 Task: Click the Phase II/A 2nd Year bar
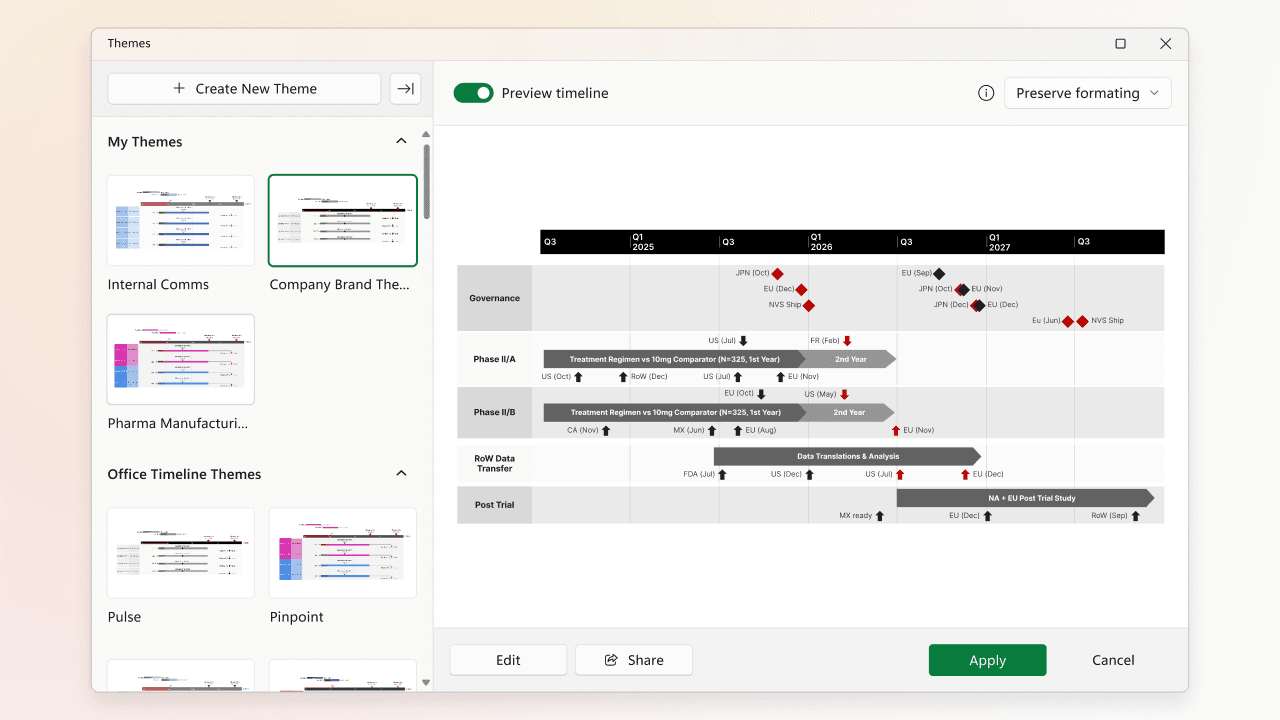coord(850,359)
